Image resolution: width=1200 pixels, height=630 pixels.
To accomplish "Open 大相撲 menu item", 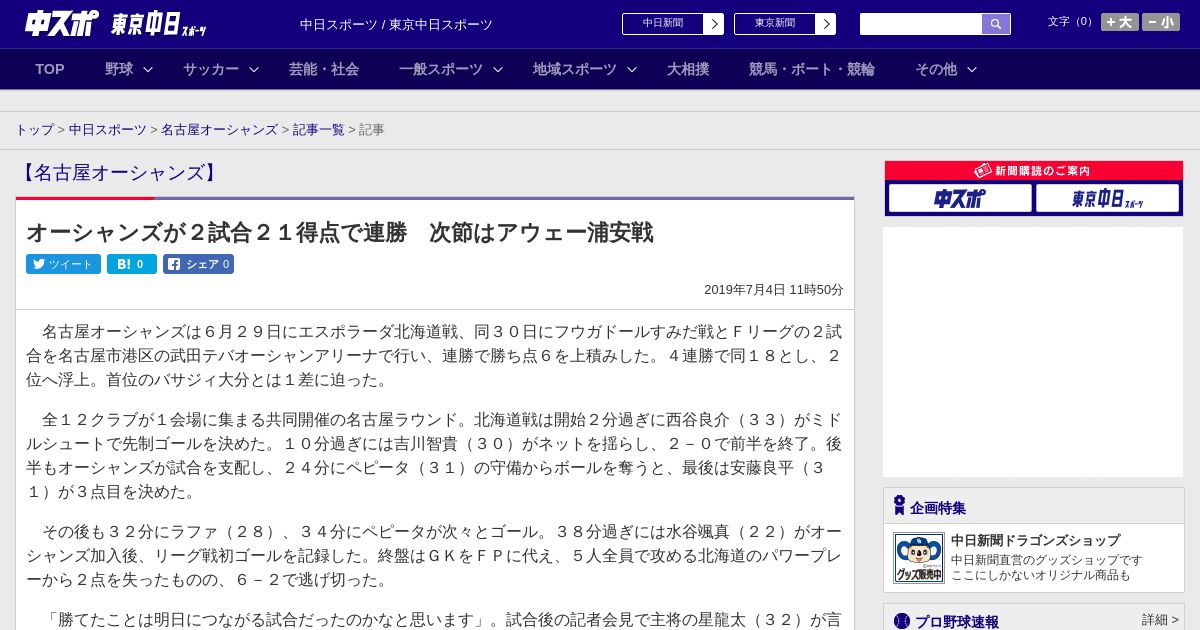I will (688, 69).
